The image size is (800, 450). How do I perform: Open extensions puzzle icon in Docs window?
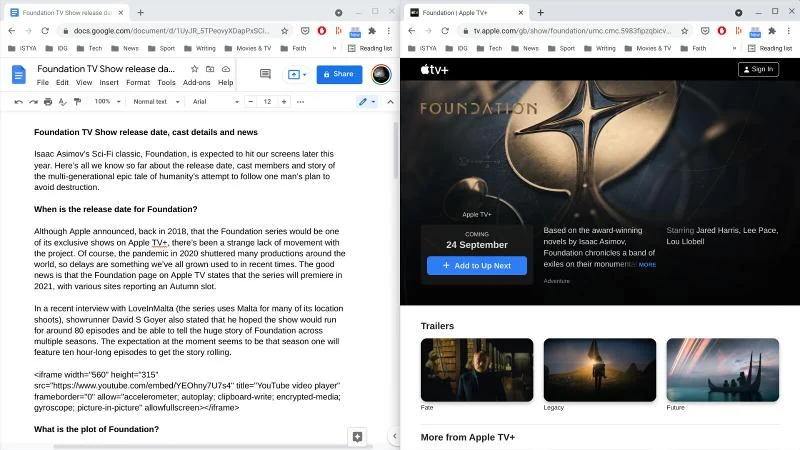click(372, 31)
